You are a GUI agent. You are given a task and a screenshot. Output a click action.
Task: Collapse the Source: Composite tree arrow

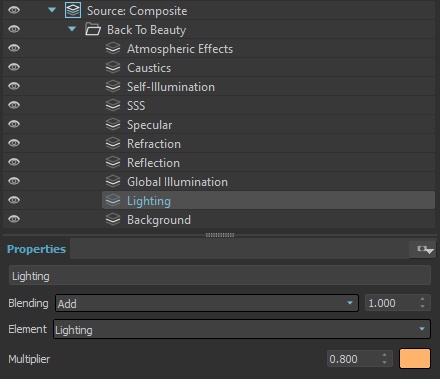(52, 10)
